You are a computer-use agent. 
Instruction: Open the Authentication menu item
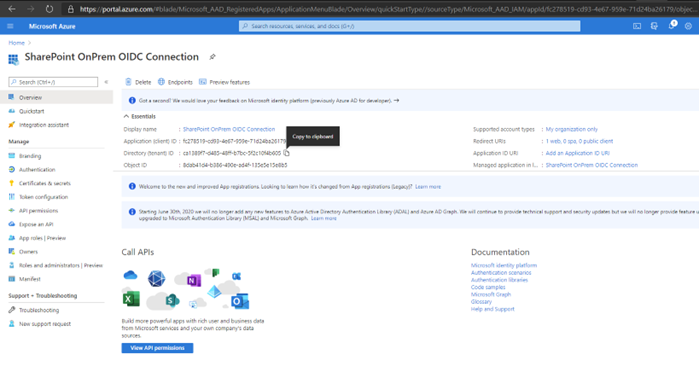(x=37, y=169)
